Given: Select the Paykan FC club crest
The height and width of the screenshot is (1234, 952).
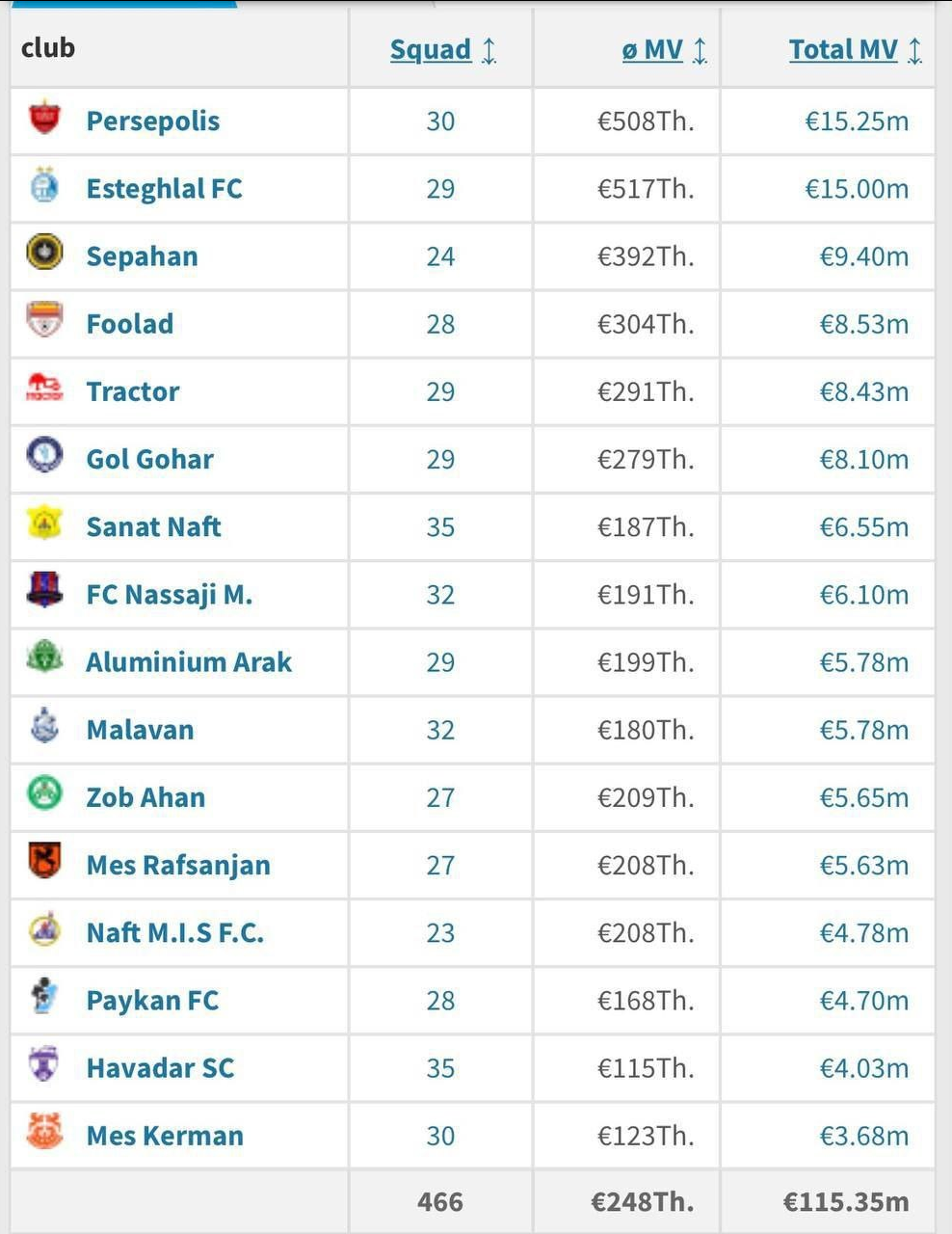Looking at the screenshot, I should coord(42,1000).
